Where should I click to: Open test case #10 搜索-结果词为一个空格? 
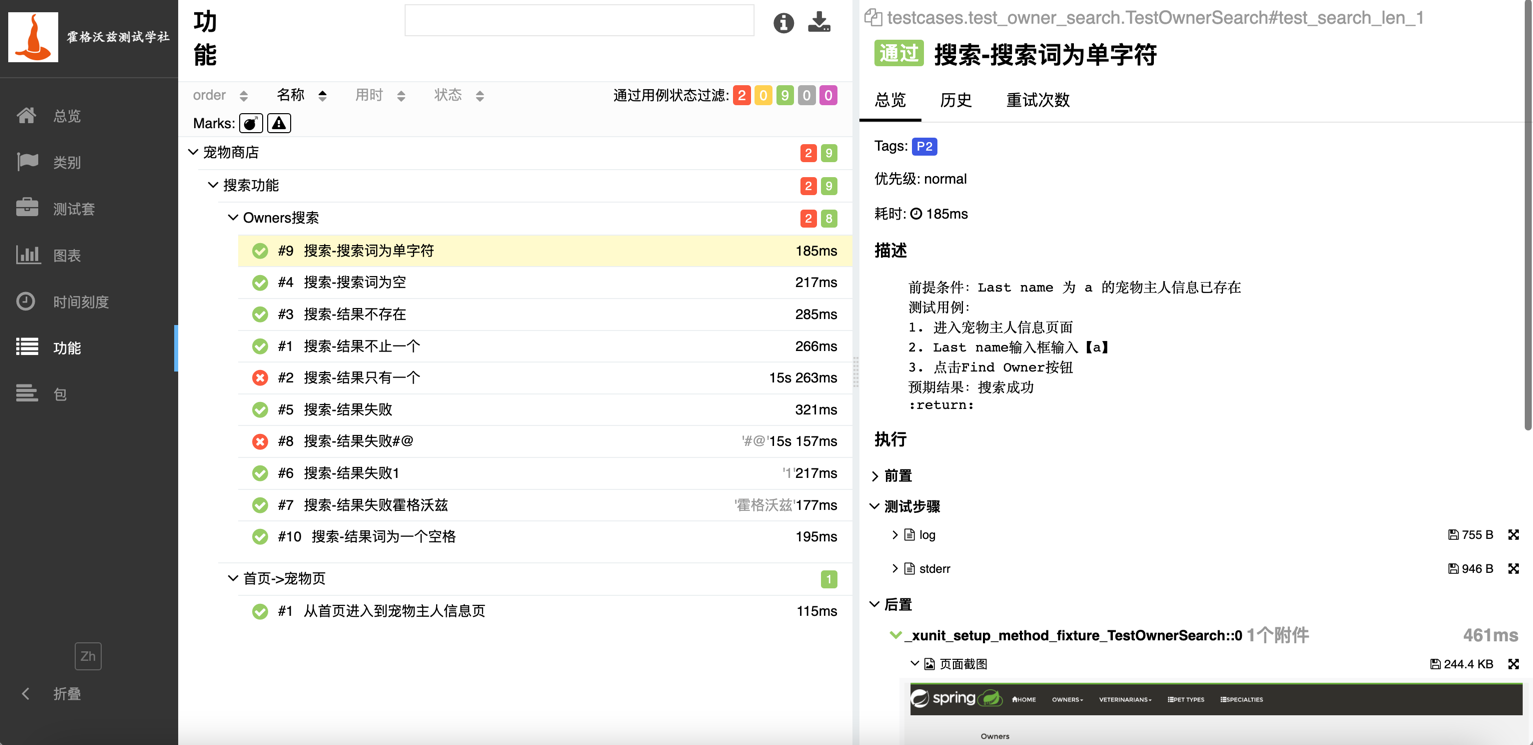pyautogui.click(x=545, y=537)
